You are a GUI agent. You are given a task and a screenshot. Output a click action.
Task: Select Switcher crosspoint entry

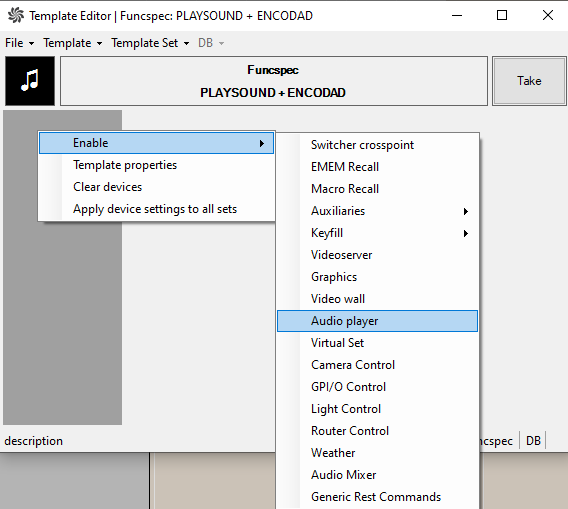click(x=377, y=145)
